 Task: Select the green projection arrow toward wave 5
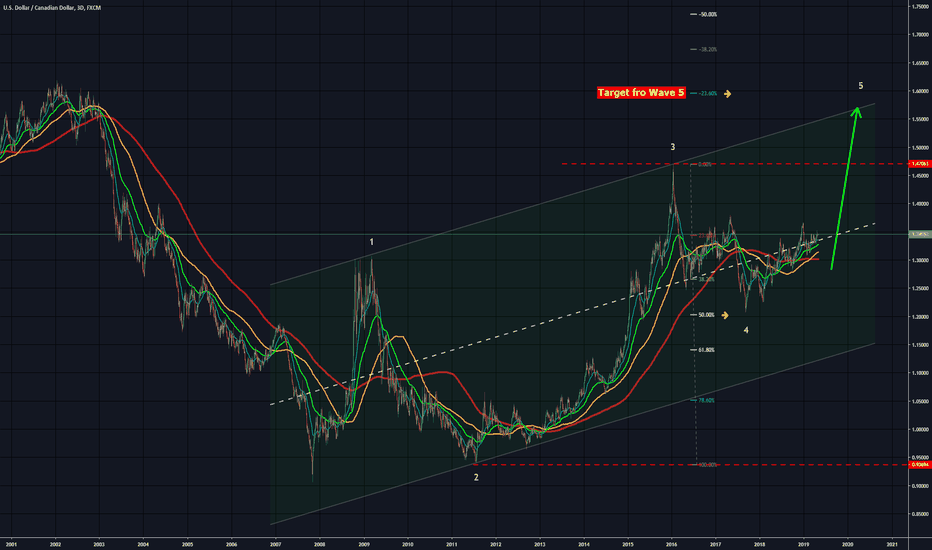[x=844, y=188]
